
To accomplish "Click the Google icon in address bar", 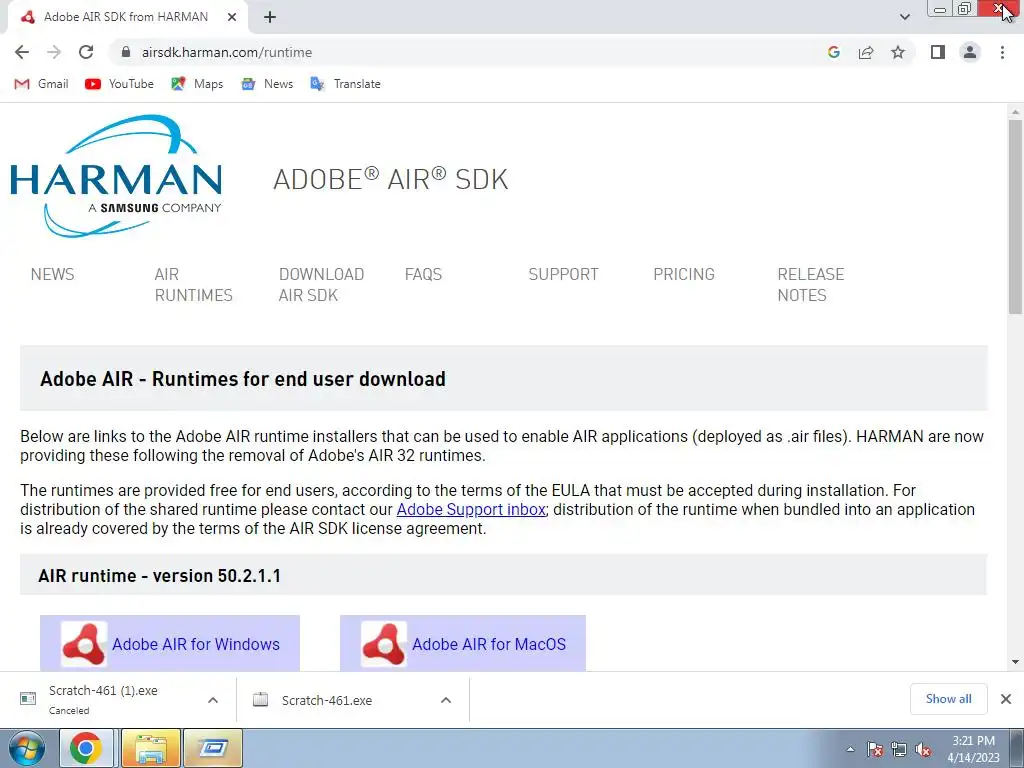I will click(833, 52).
